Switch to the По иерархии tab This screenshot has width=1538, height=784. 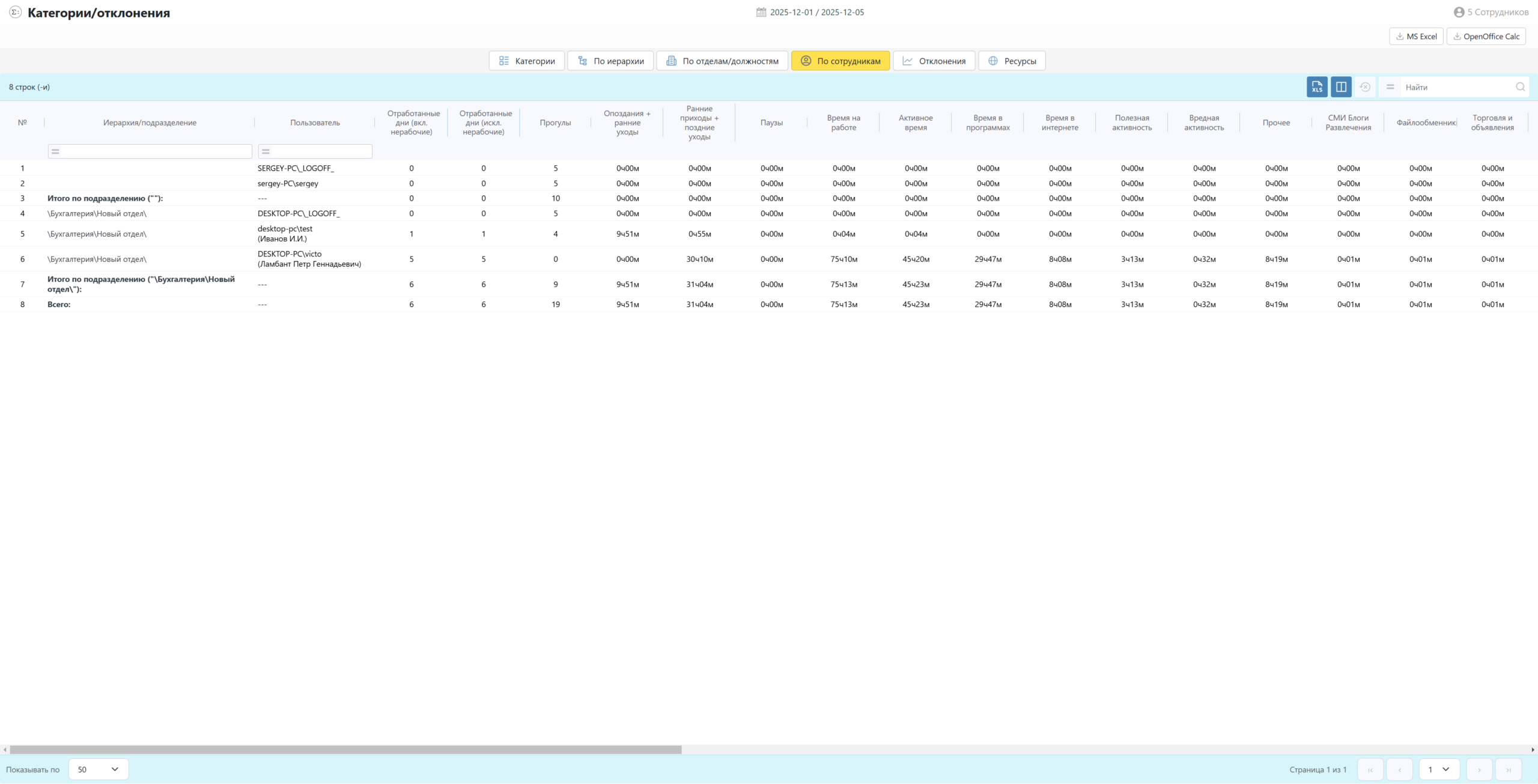[x=610, y=61]
